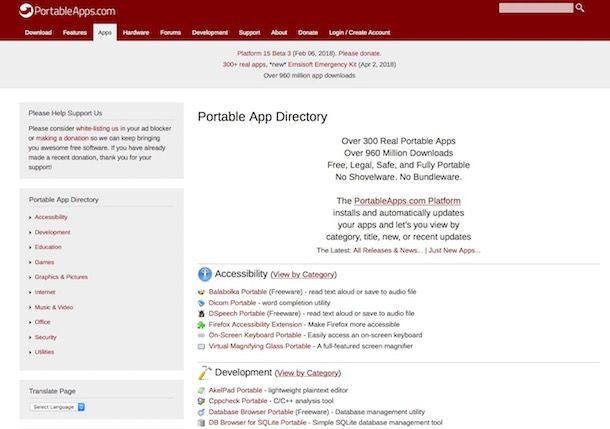
Task: Open the Development nav menu
Action: click(210, 33)
